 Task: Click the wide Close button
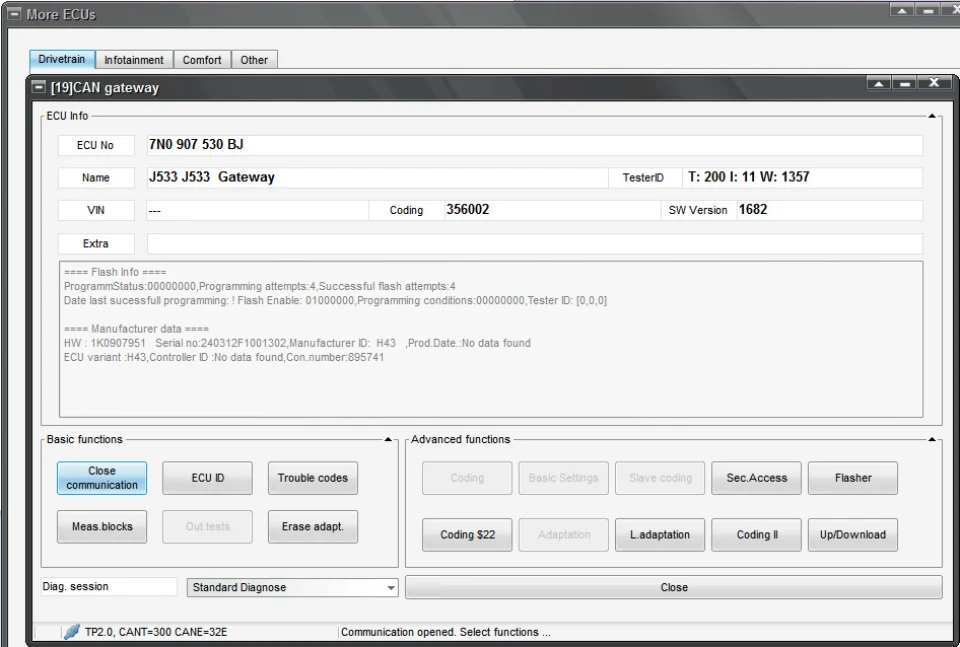(x=673, y=588)
